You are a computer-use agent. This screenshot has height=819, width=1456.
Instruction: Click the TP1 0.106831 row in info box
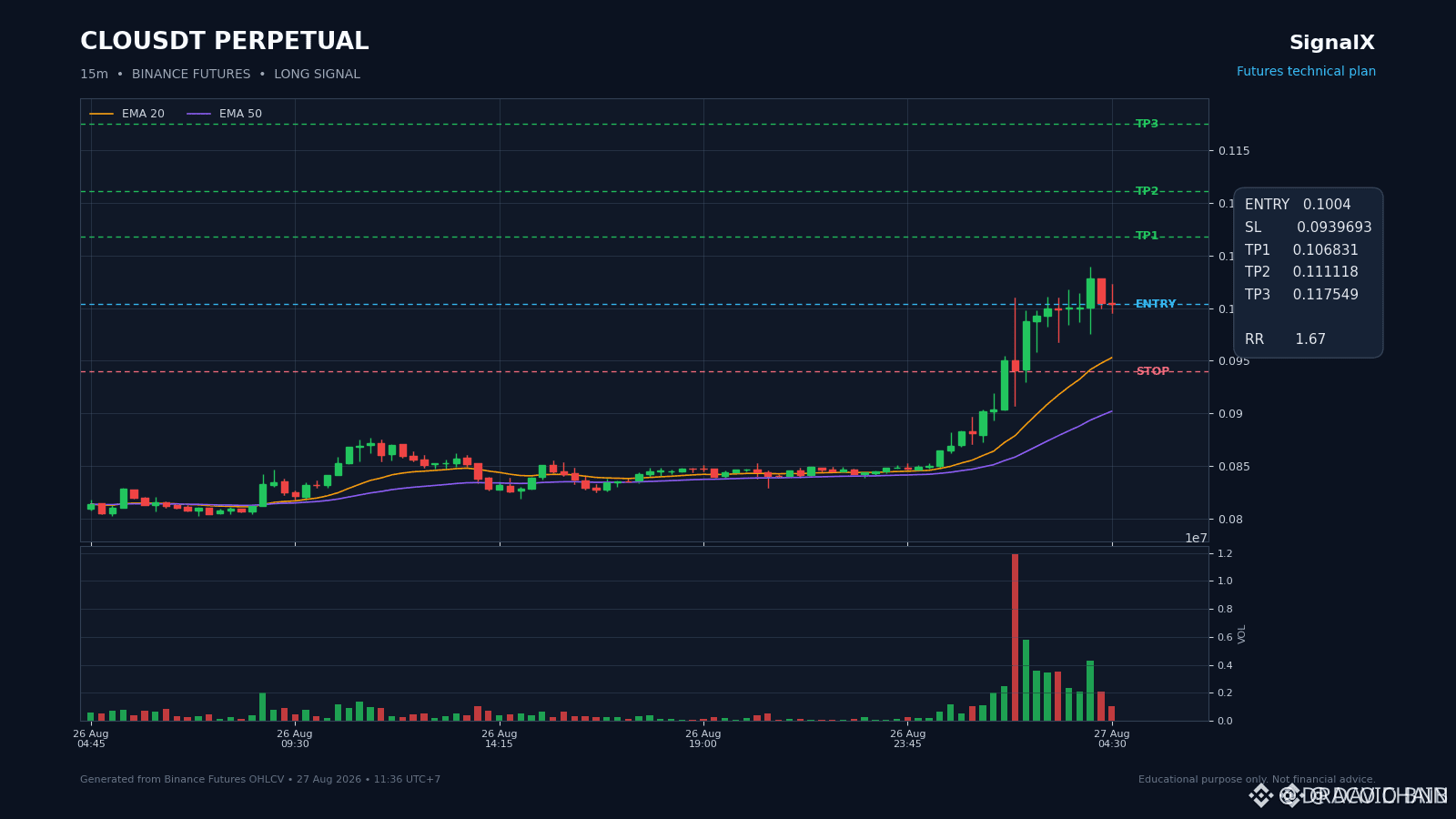pyautogui.click(x=1301, y=250)
